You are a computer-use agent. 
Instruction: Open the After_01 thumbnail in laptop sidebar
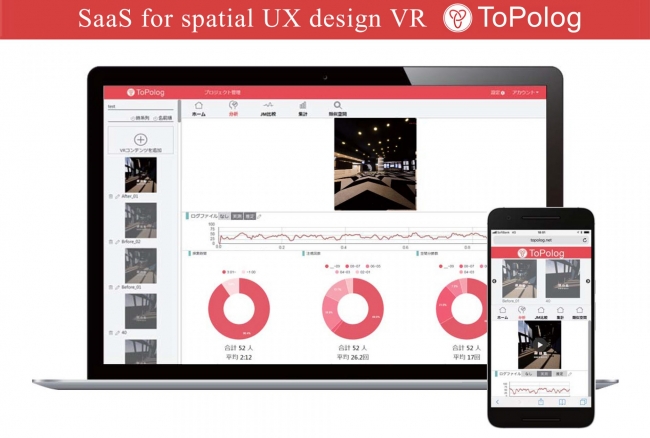click(141, 175)
